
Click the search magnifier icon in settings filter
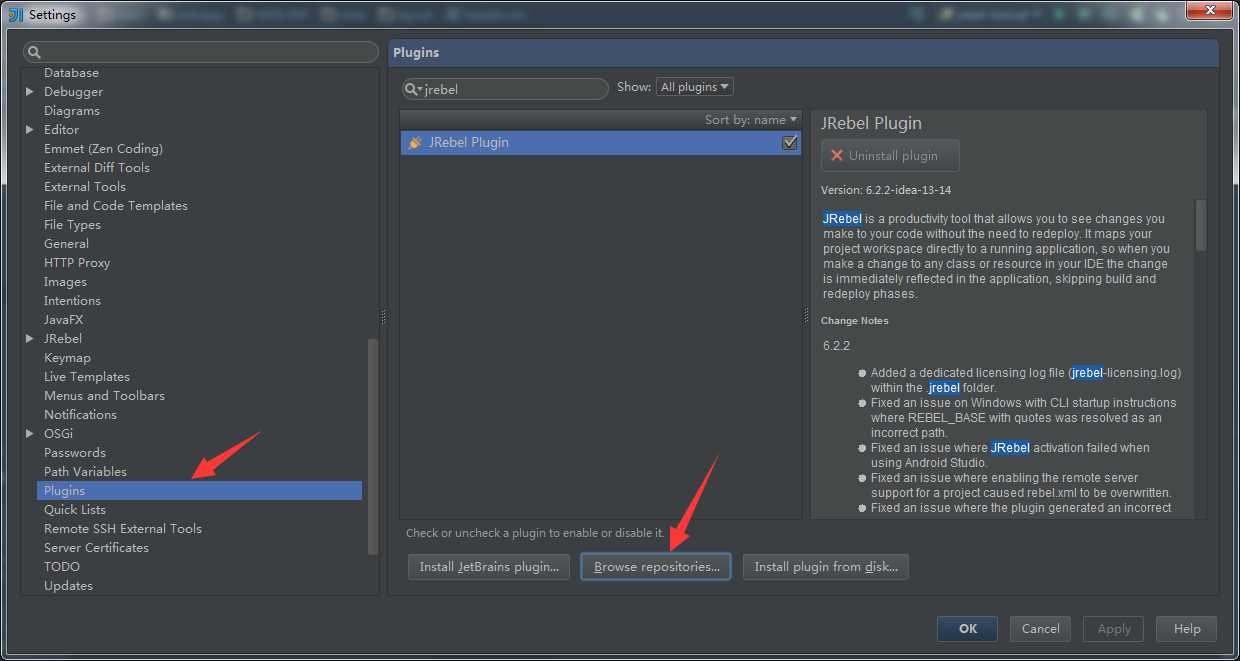point(33,52)
